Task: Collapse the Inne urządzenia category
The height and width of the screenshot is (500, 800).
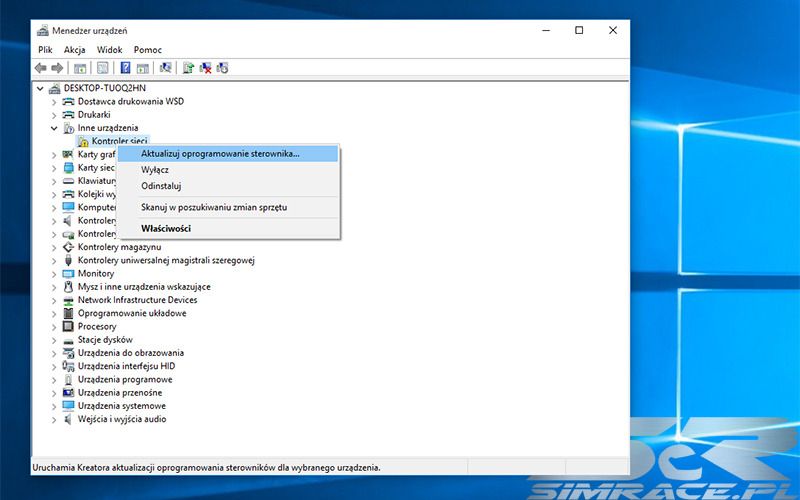Action: (54, 128)
